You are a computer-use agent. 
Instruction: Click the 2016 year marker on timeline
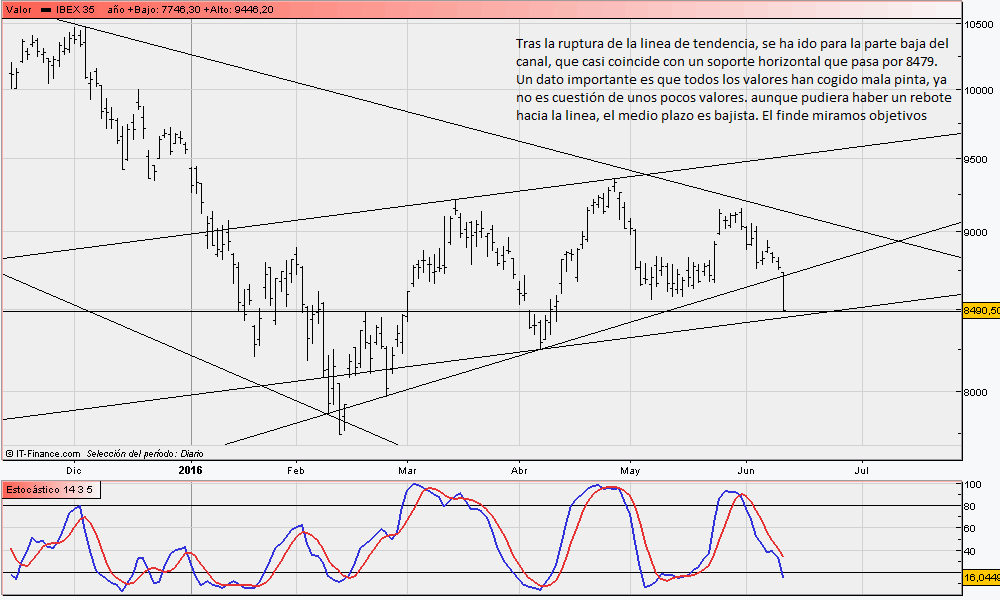[190, 468]
